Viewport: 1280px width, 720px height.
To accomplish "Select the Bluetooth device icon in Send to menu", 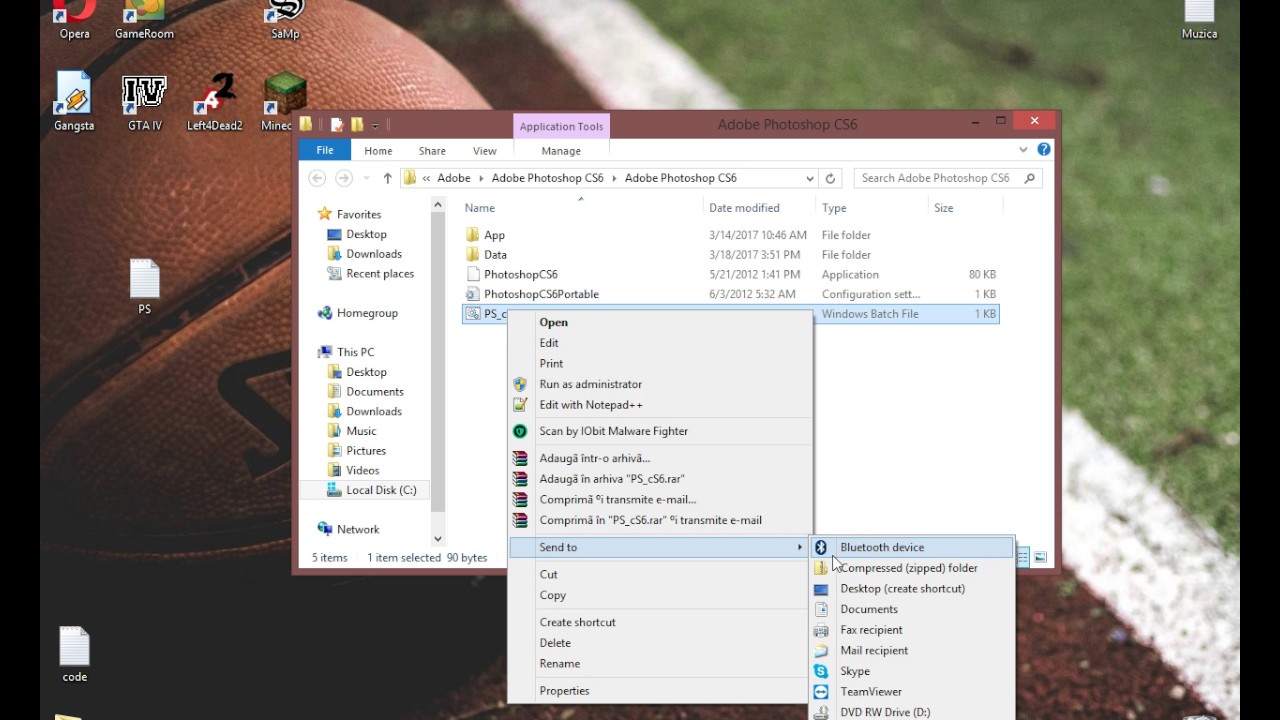I will tap(820, 547).
